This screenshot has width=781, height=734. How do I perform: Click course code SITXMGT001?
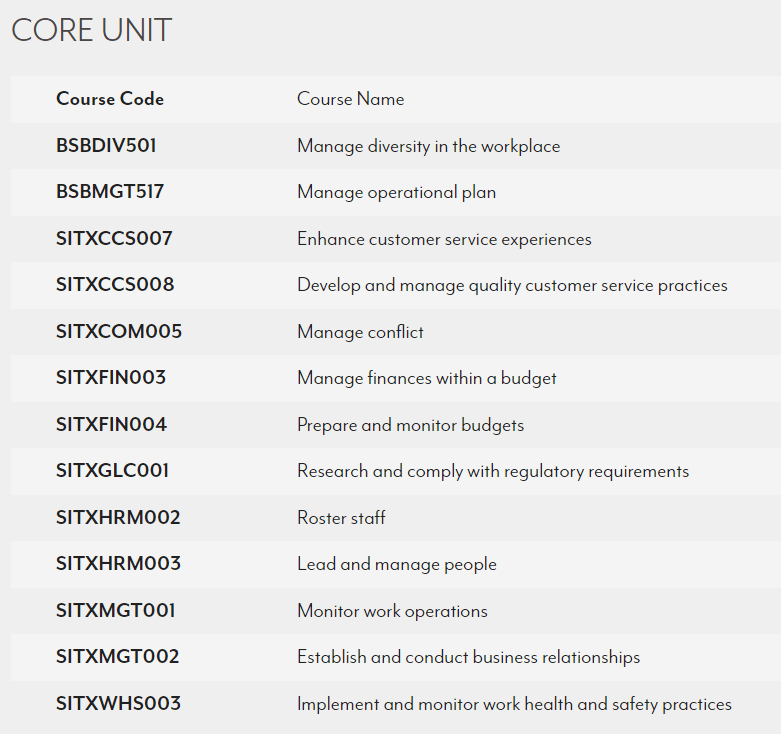[116, 611]
